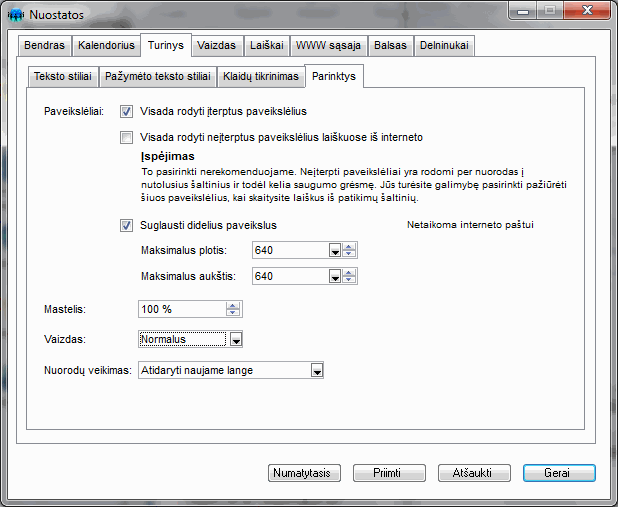This screenshot has width=618, height=507.
Task: Open Maksimalus aukštis dropdown arrow
Action: point(335,276)
